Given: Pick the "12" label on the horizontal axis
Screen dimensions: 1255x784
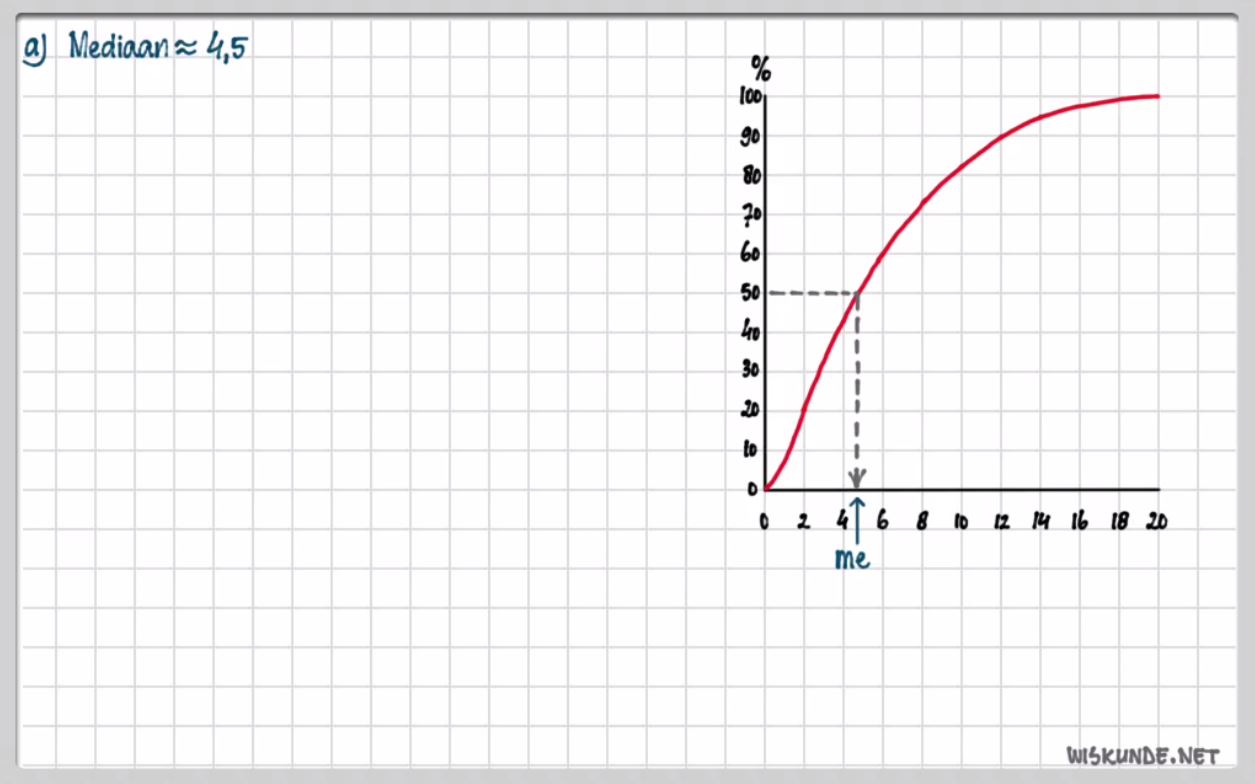Looking at the screenshot, I should [1001, 521].
